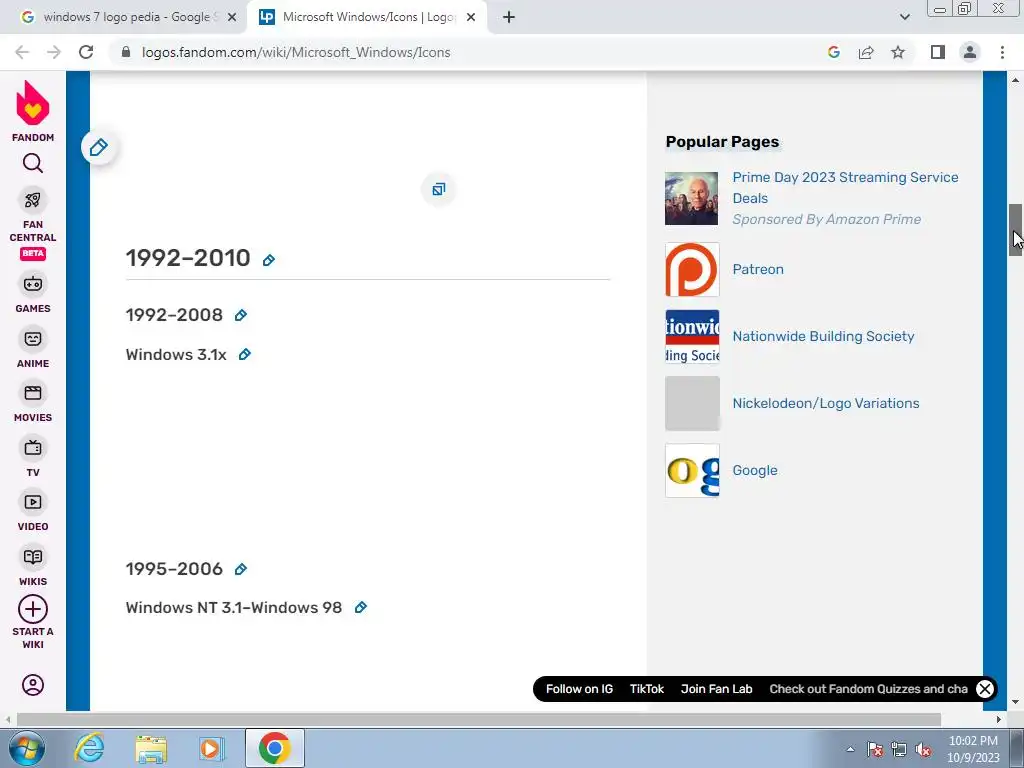The height and width of the screenshot is (768, 1024).
Task: Open Windows Media Player from the taskbar
Action: 212,749
